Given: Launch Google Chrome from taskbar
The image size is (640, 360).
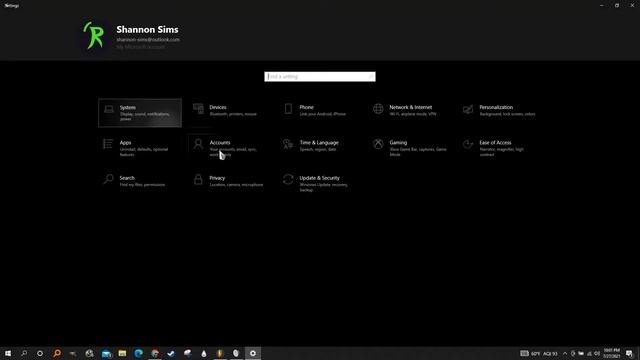Looking at the screenshot, I should coord(155,353).
